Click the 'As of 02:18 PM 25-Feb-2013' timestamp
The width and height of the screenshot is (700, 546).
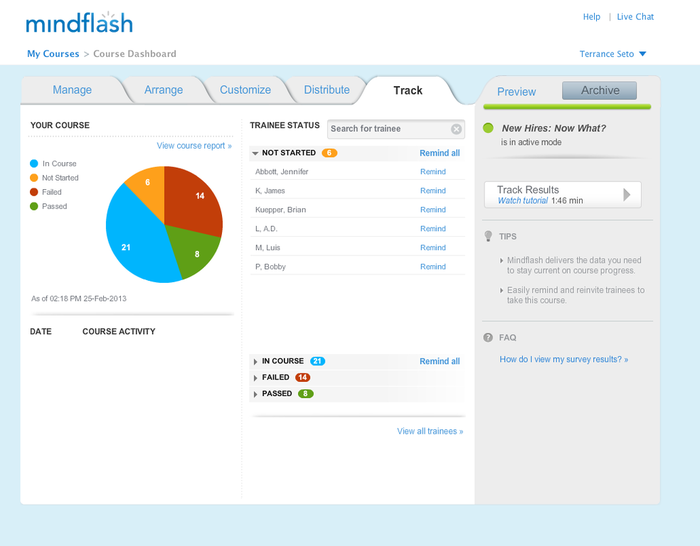[x=79, y=299]
